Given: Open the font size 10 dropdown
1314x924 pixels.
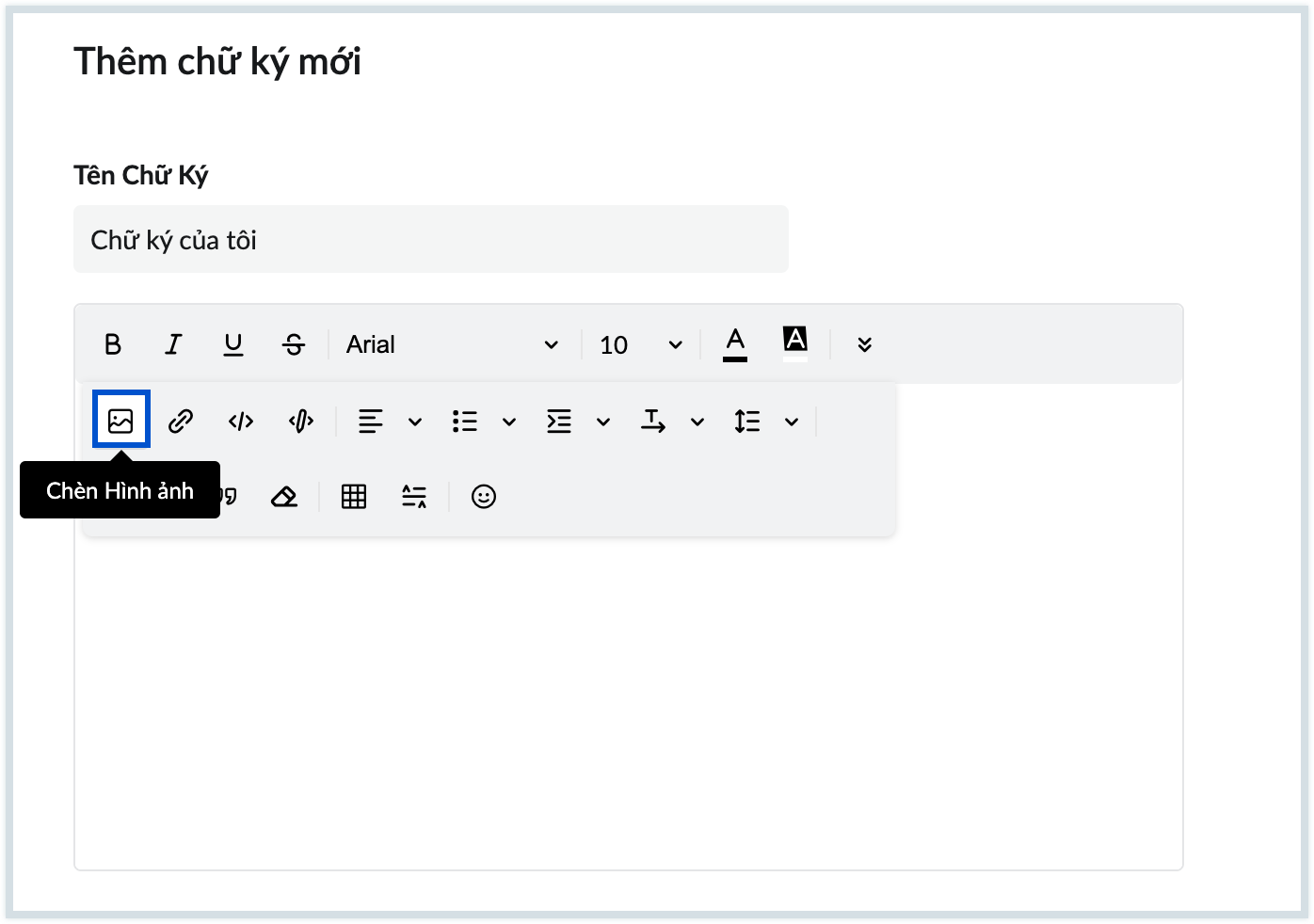Looking at the screenshot, I should click(640, 344).
